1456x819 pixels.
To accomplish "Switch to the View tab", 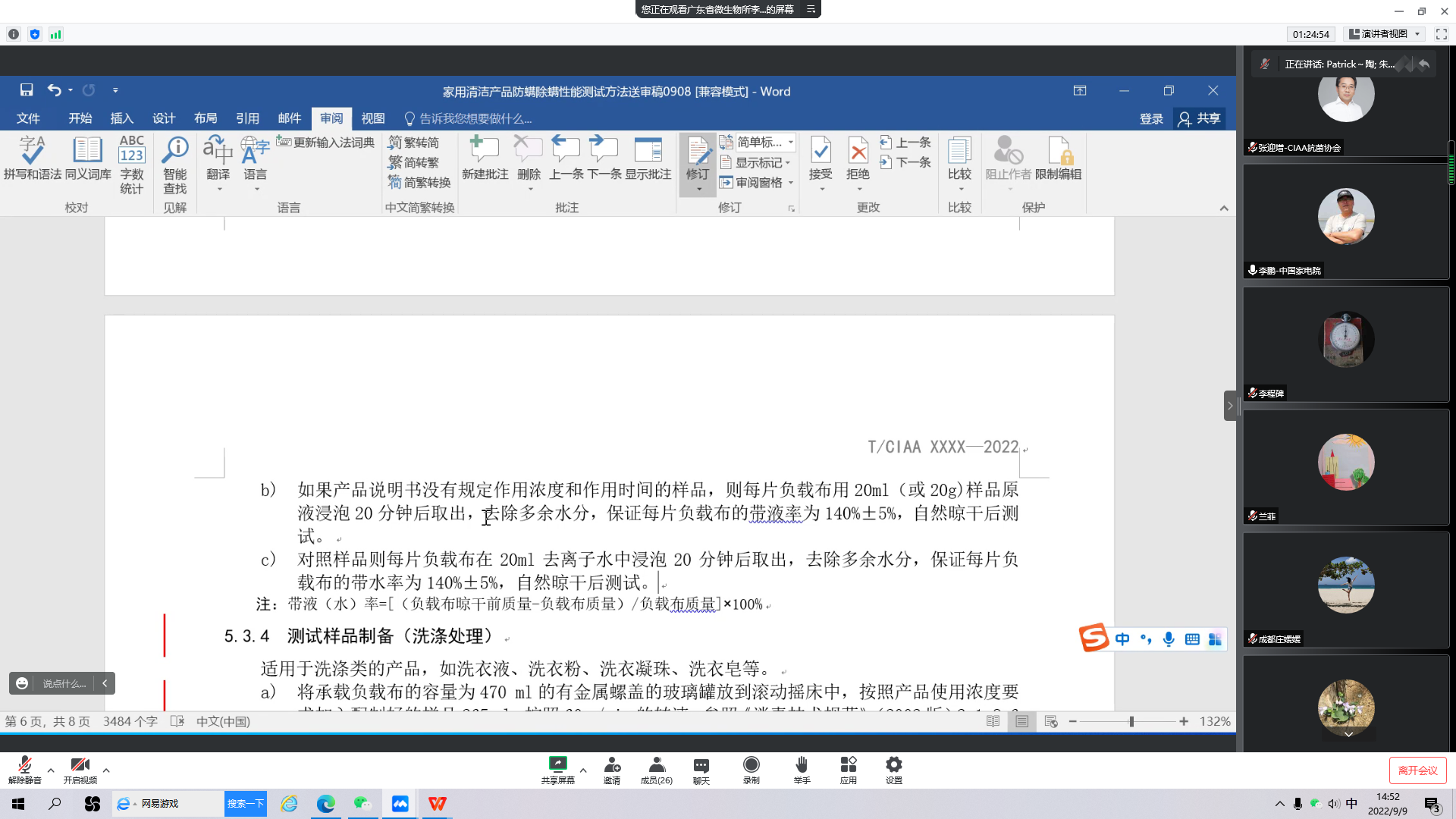I will pos(373,118).
